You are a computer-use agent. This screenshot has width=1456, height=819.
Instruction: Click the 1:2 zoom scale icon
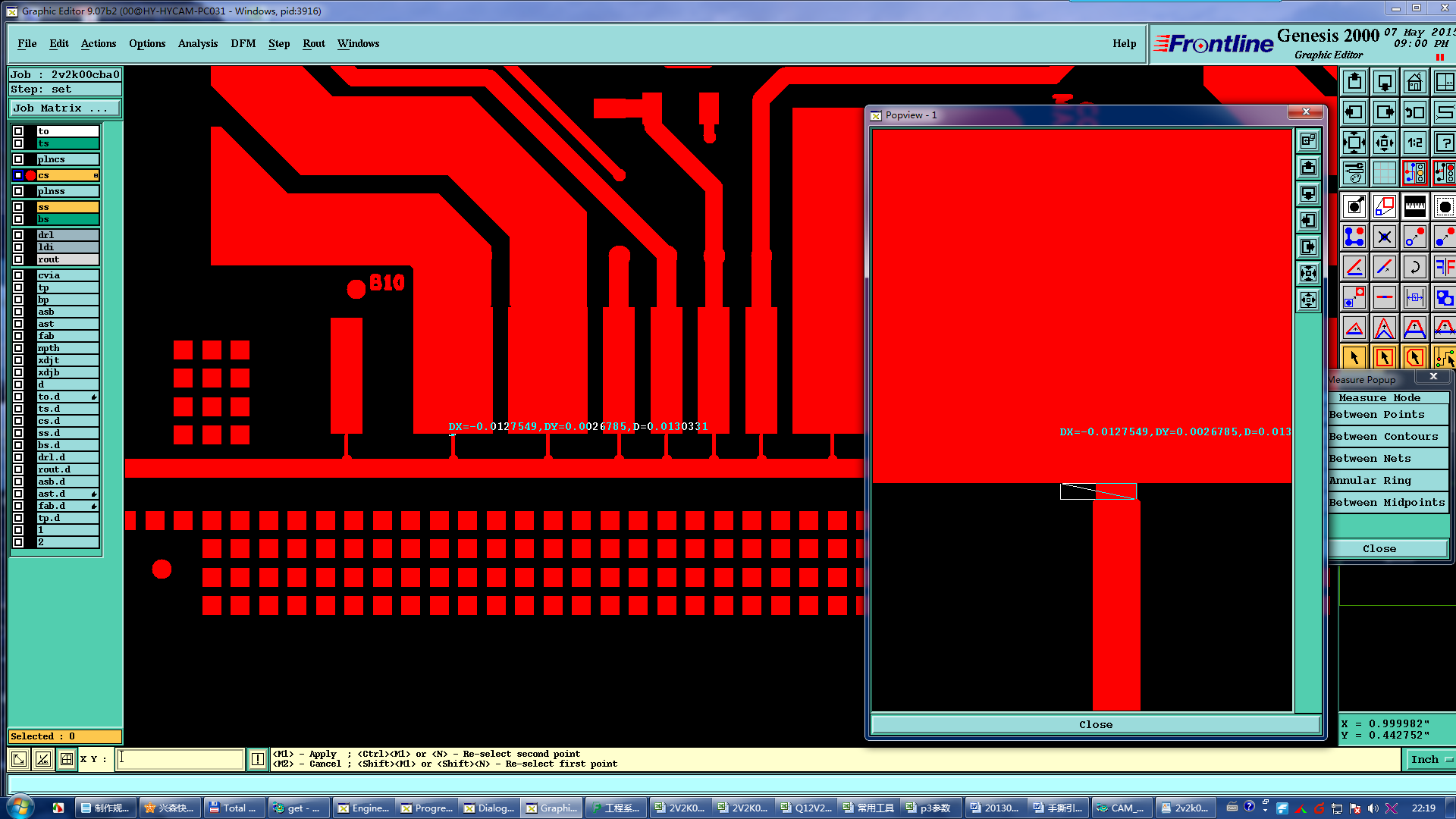[1414, 143]
